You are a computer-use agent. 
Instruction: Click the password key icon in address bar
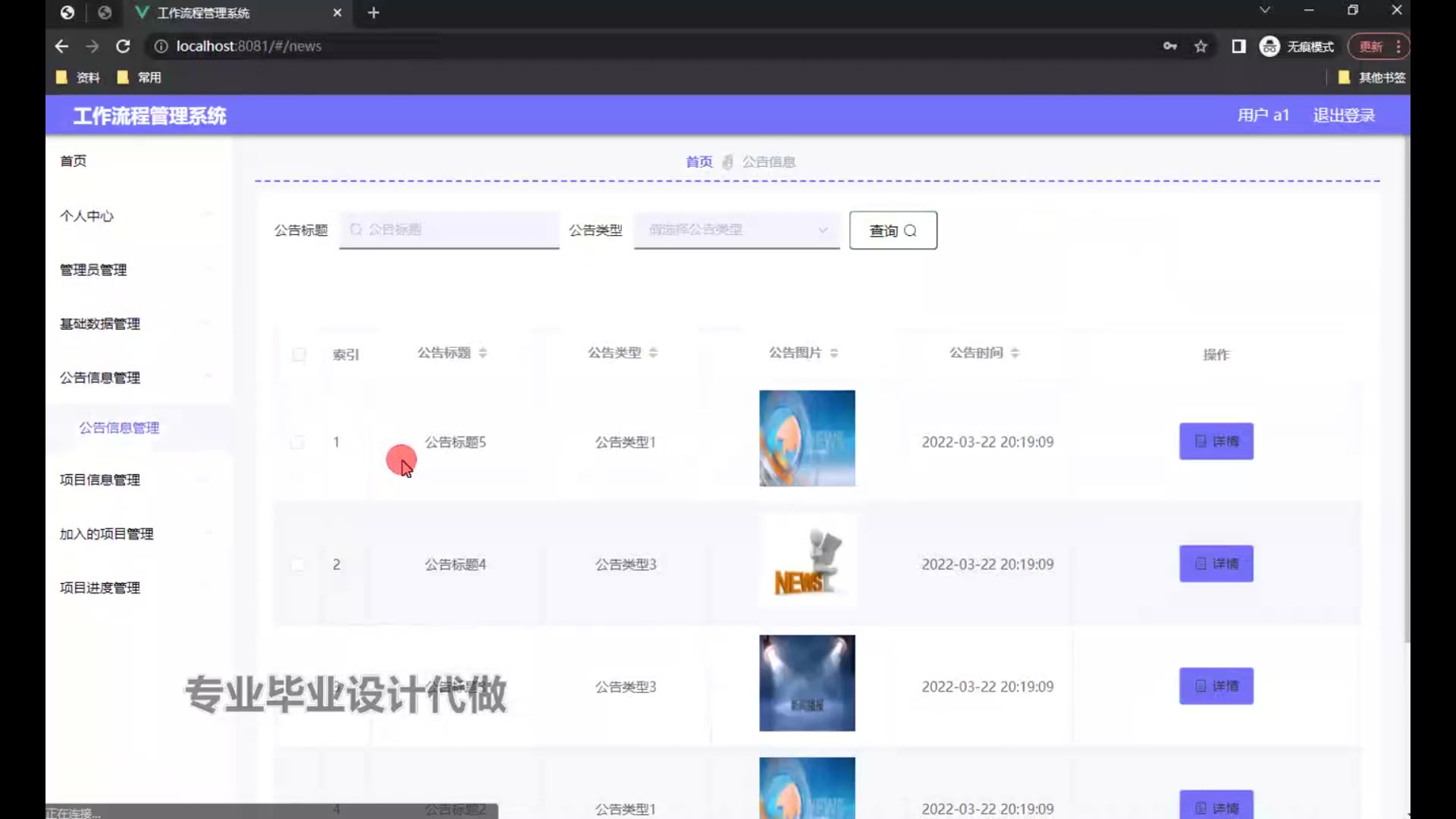pyautogui.click(x=1170, y=46)
